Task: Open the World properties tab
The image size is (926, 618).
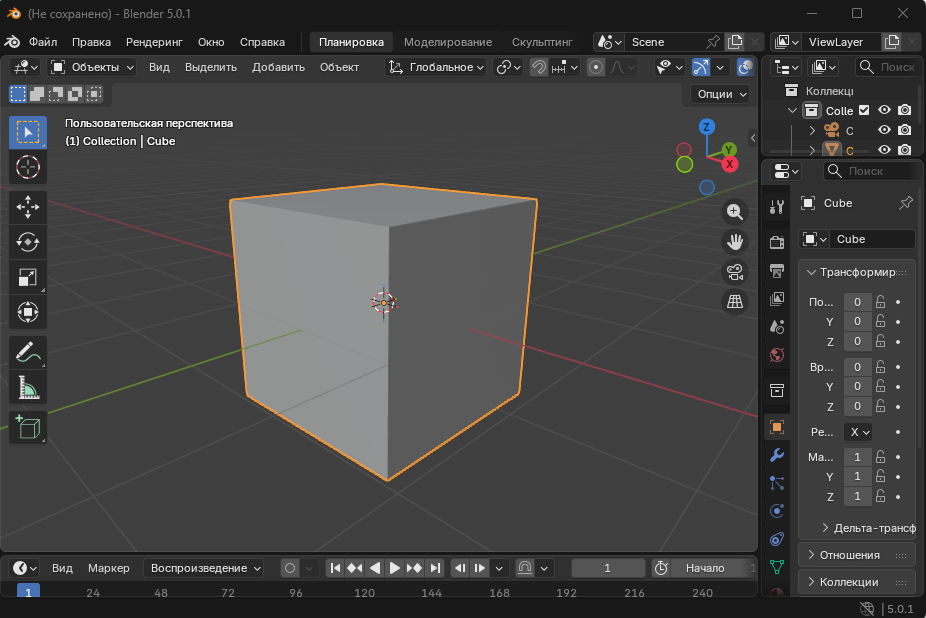Action: (777, 354)
